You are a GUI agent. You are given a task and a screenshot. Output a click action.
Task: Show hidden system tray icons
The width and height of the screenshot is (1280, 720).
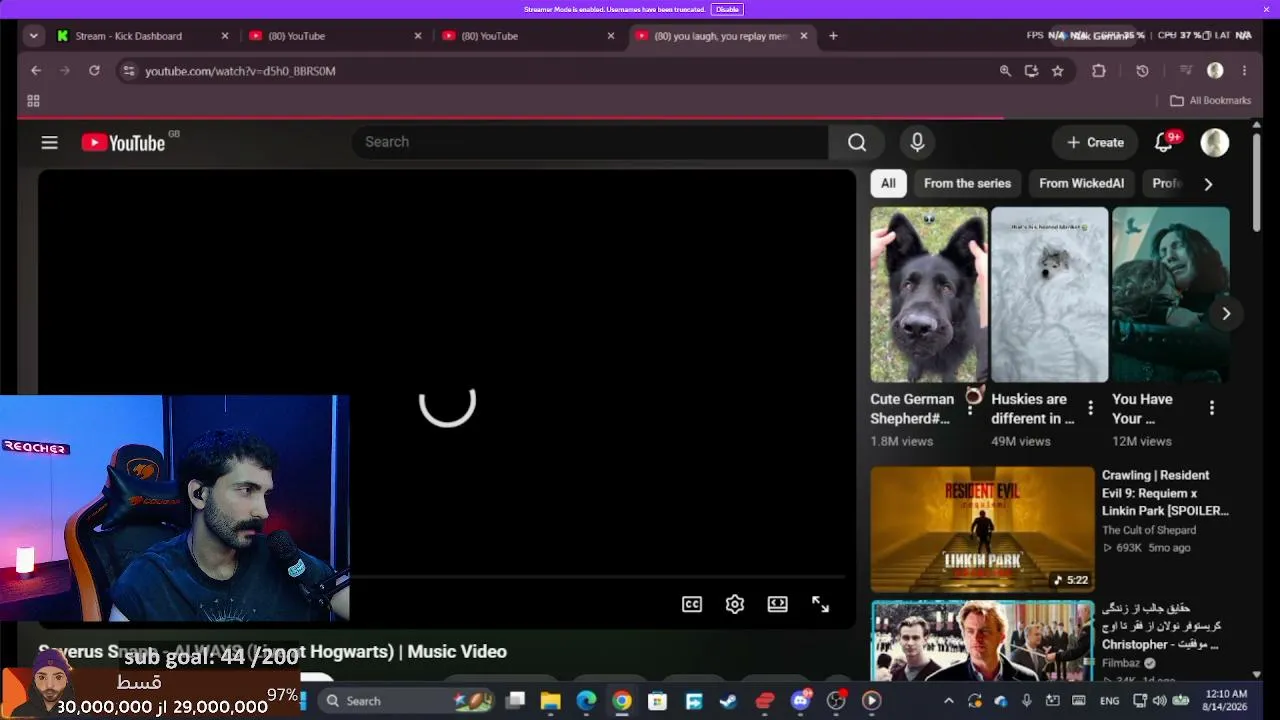[x=949, y=701]
